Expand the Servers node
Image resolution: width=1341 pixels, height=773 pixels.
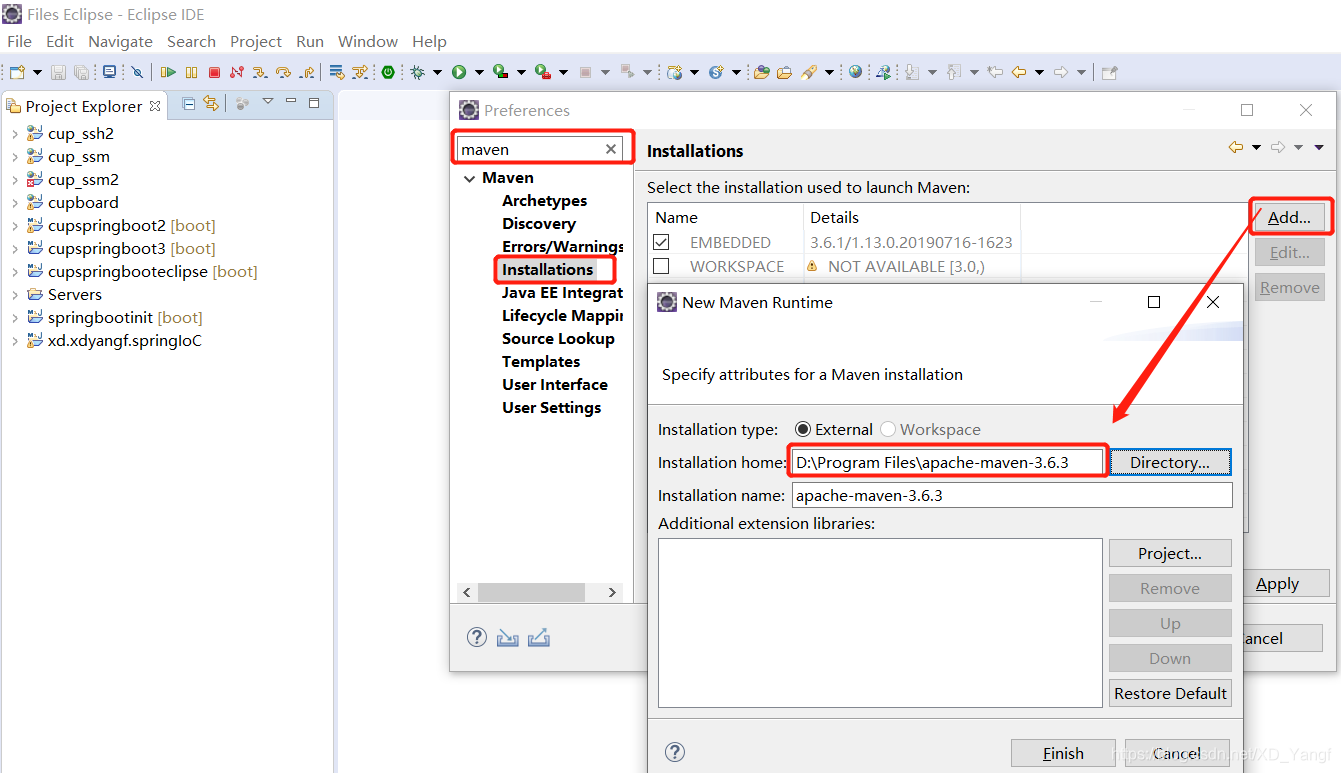click(14, 294)
